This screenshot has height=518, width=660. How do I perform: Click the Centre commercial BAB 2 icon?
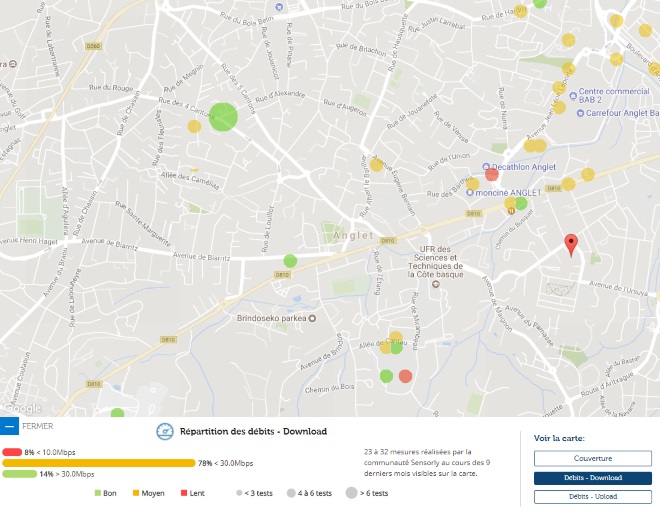573,96
